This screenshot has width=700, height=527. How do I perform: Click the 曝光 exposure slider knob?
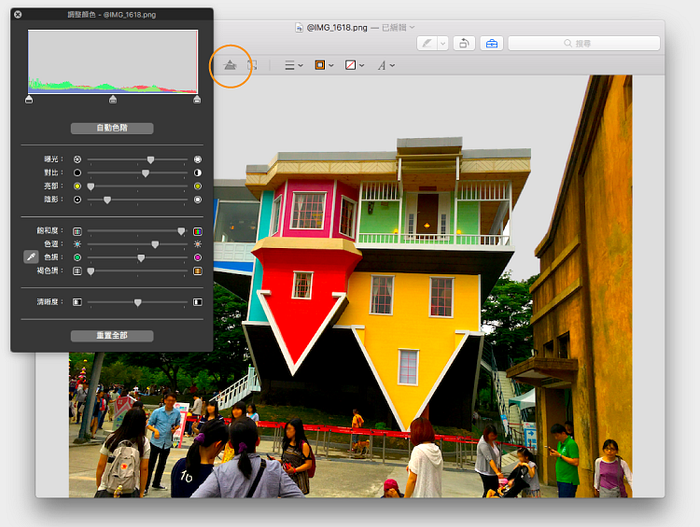pos(151,159)
